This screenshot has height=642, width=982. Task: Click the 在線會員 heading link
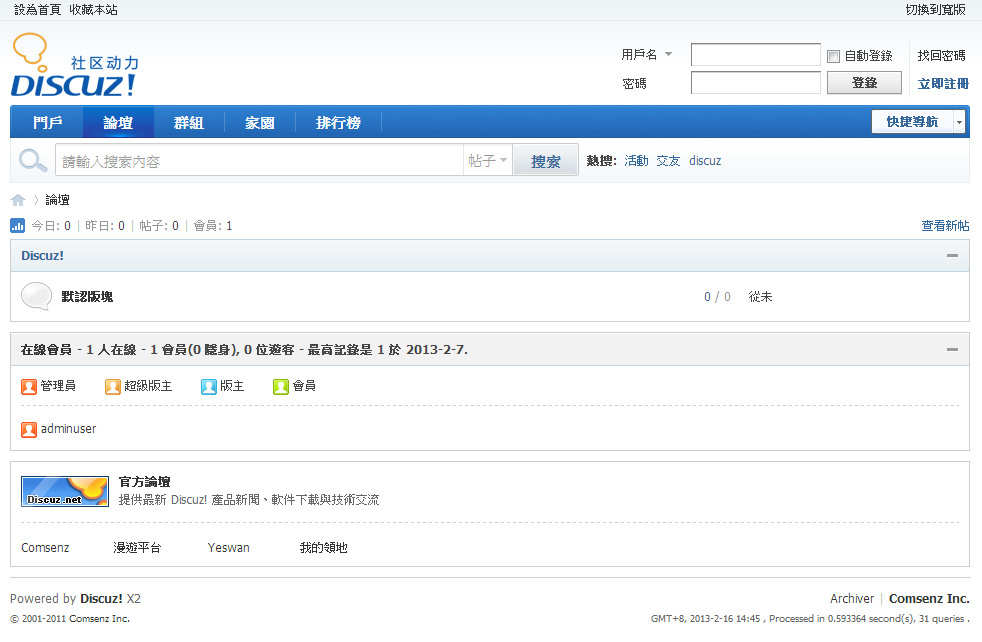[x=46, y=349]
